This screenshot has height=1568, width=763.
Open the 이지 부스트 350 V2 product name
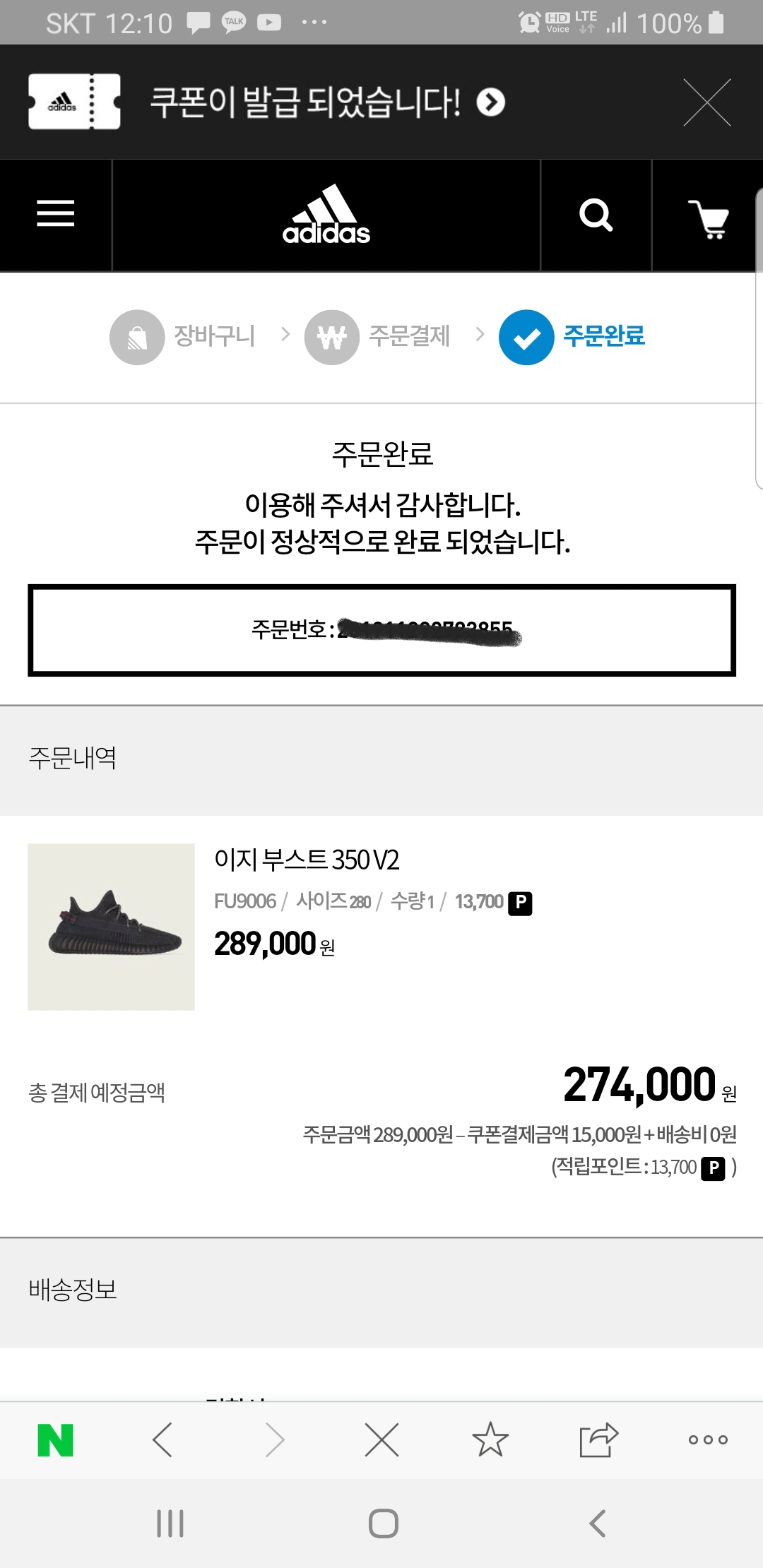click(x=307, y=860)
